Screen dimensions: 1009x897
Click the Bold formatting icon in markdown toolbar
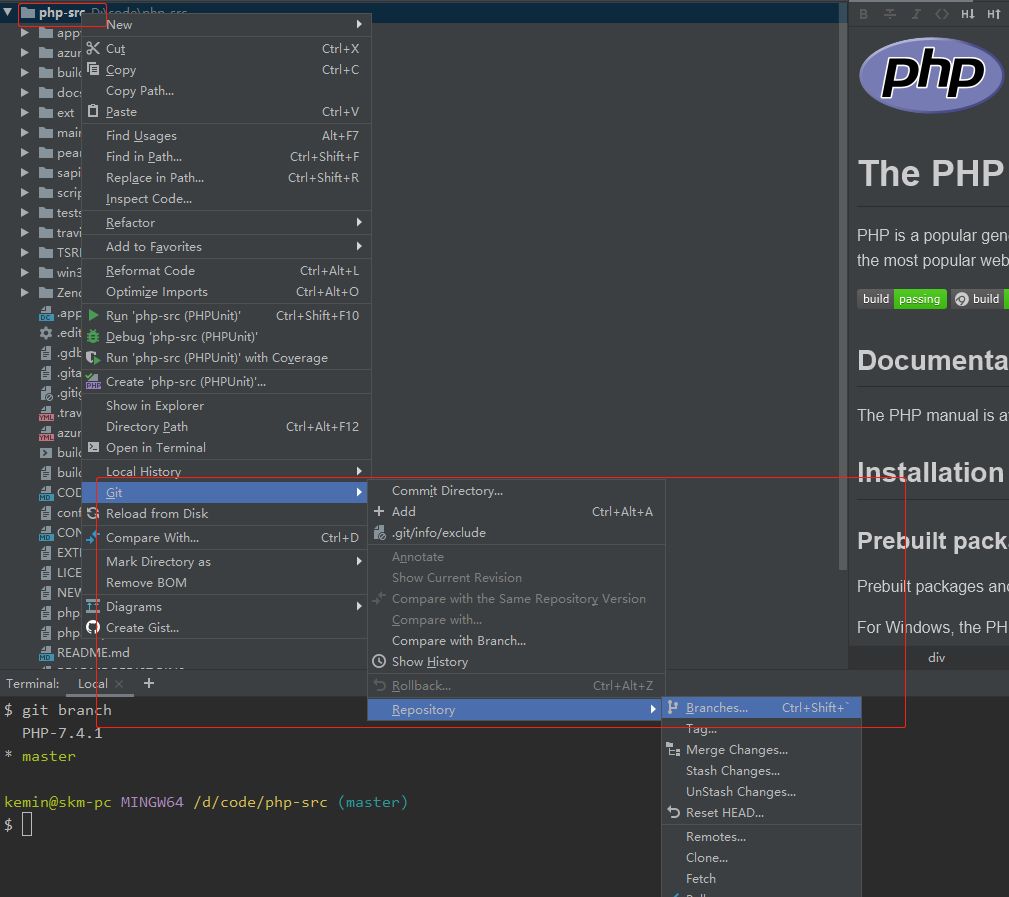[x=864, y=14]
